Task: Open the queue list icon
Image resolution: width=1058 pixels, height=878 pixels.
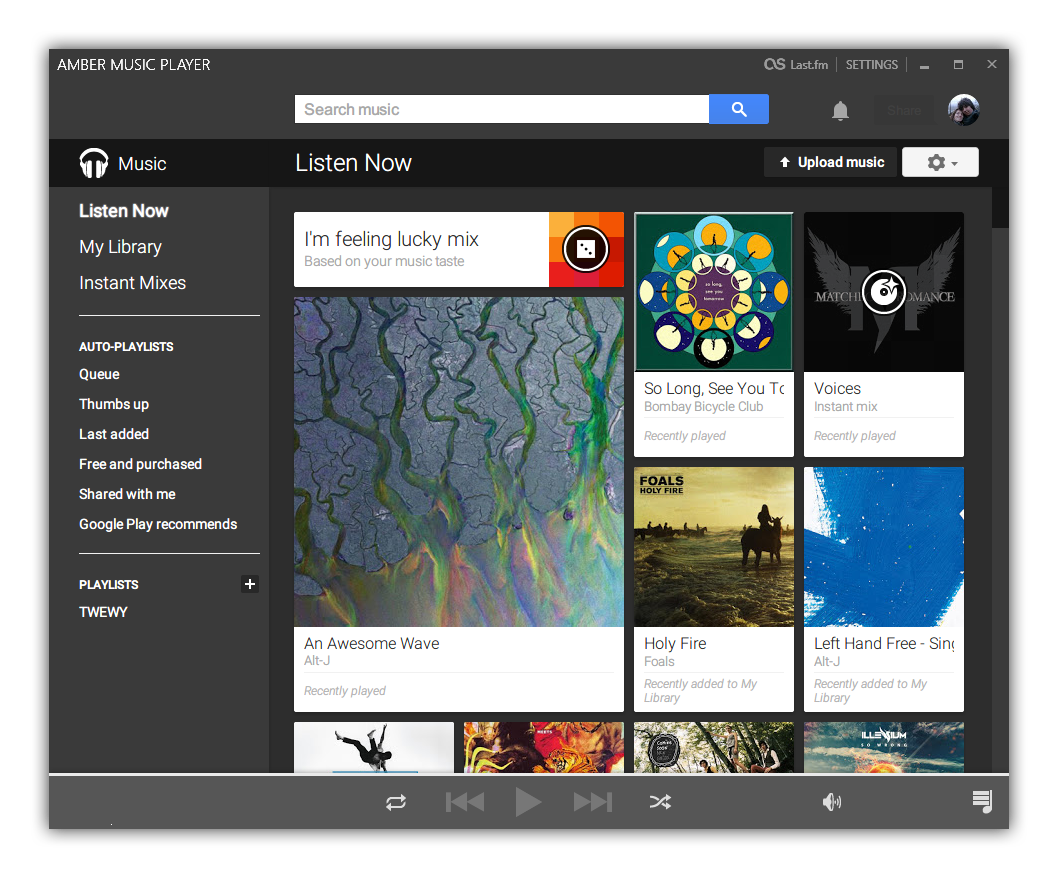Action: [982, 802]
